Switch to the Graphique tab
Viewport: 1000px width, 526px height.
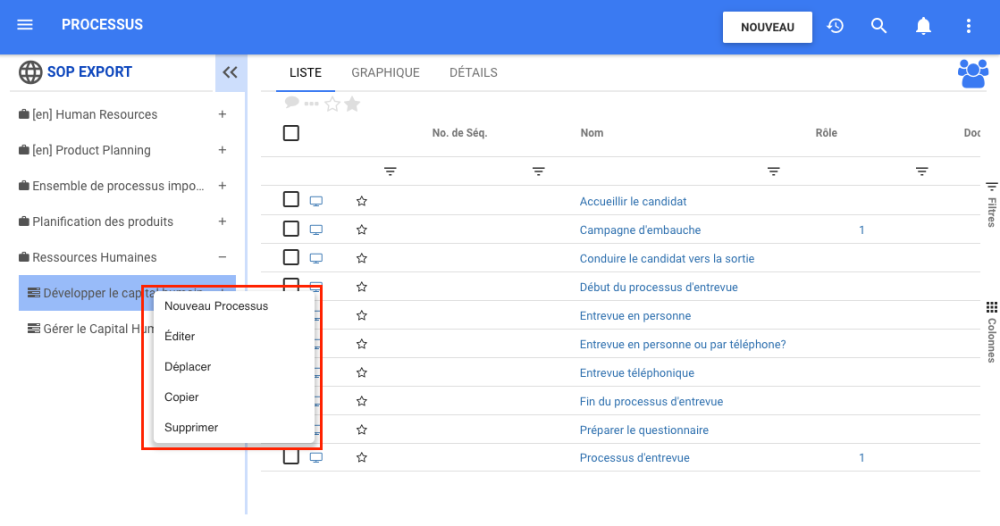click(385, 73)
